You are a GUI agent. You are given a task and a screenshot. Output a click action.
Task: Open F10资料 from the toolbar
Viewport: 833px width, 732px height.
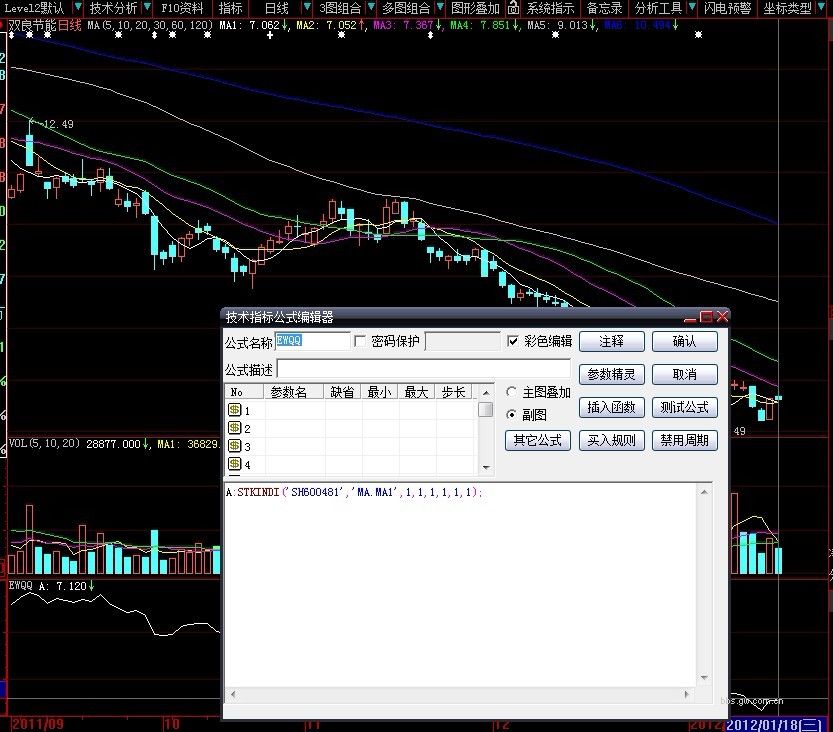tap(182, 8)
